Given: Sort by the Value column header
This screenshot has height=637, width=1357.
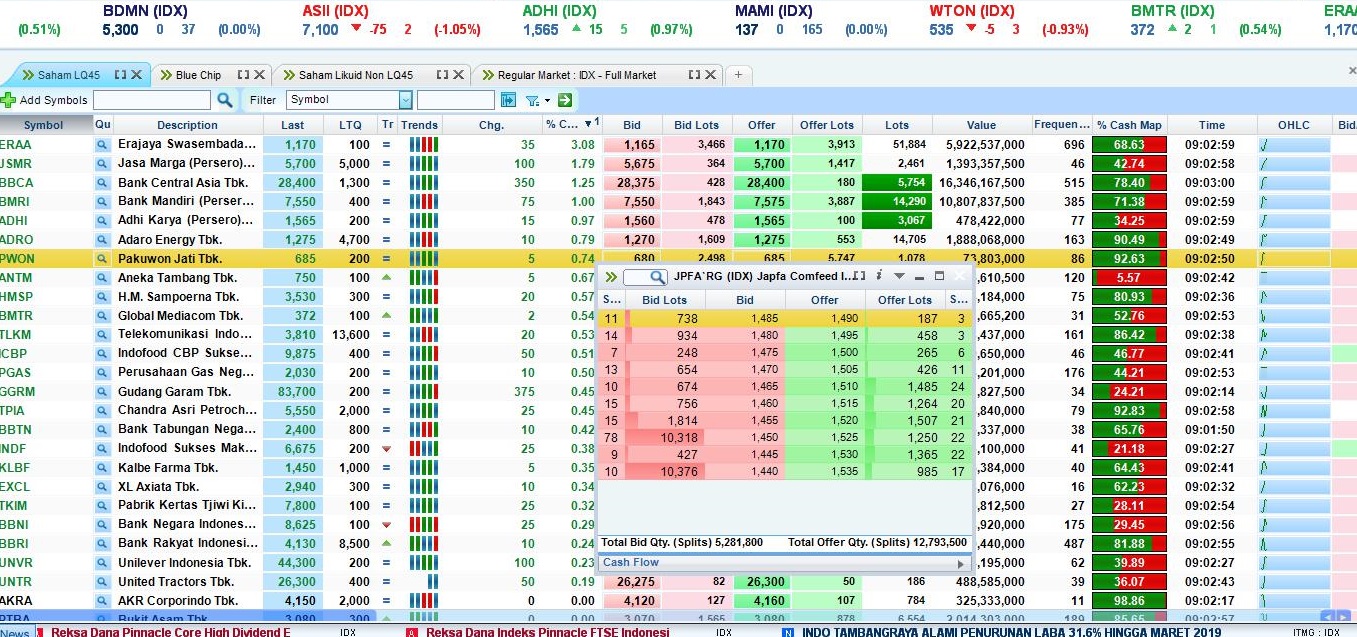Looking at the screenshot, I should pyautogui.click(x=981, y=125).
